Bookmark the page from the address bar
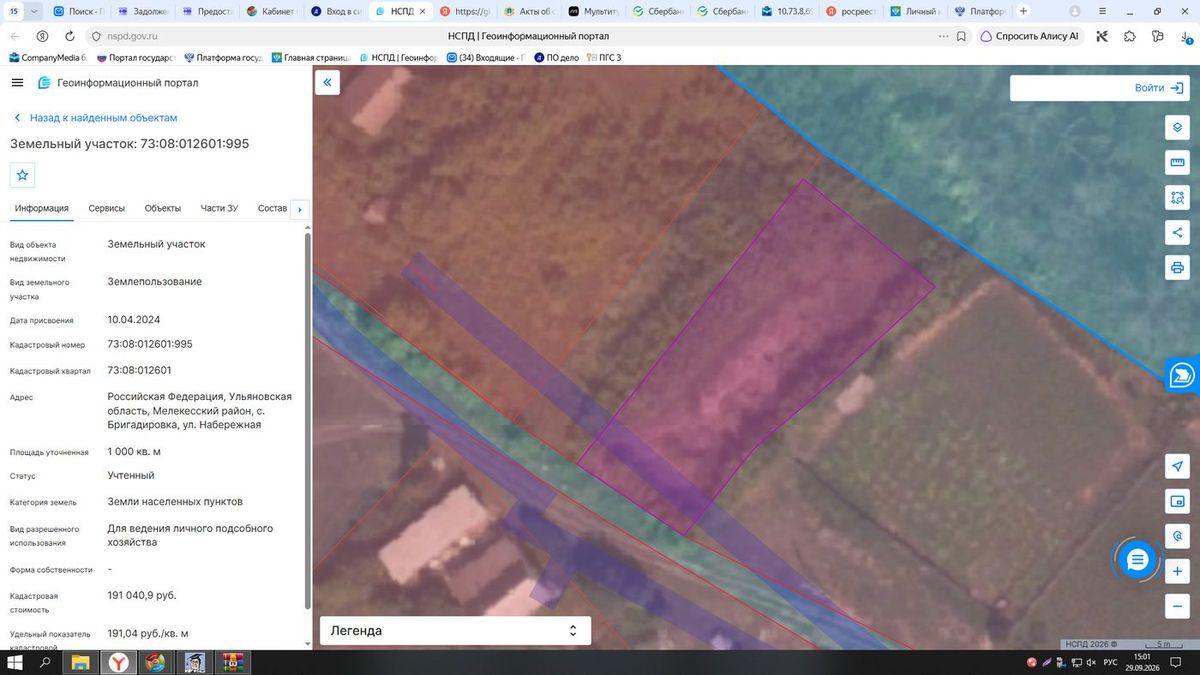Screen dimensions: 1200x675 (x=961, y=35)
